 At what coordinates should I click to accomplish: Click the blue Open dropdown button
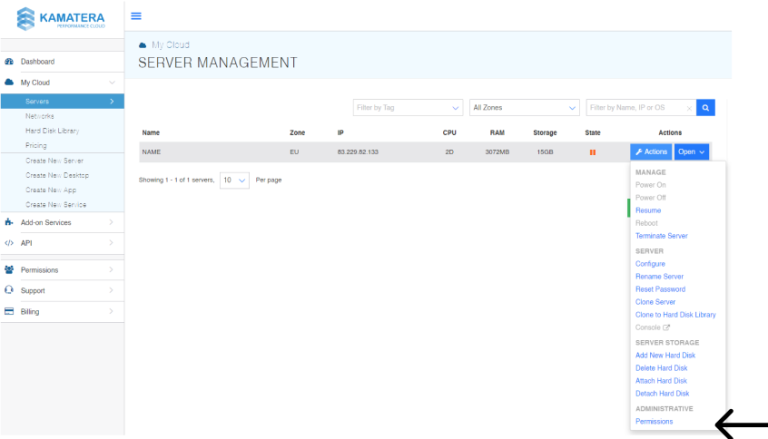[x=692, y=152]
